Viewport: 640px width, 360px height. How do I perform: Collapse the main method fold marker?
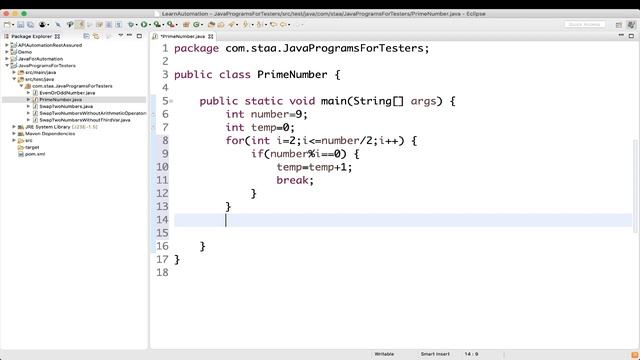(171, 101)
